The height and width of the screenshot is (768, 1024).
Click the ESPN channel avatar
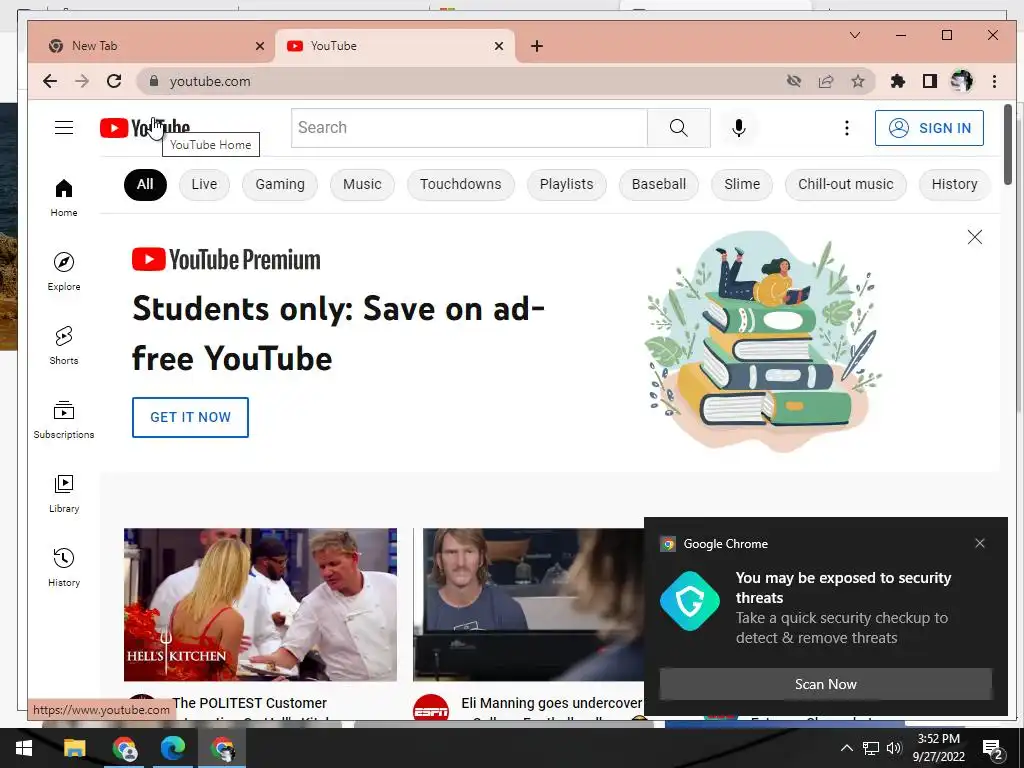[x=431, y=709]
